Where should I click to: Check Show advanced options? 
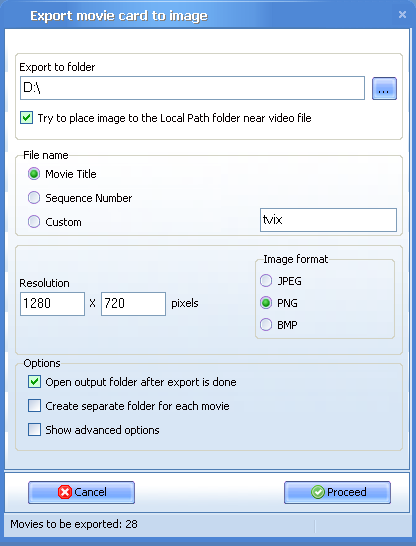point(34,430)
